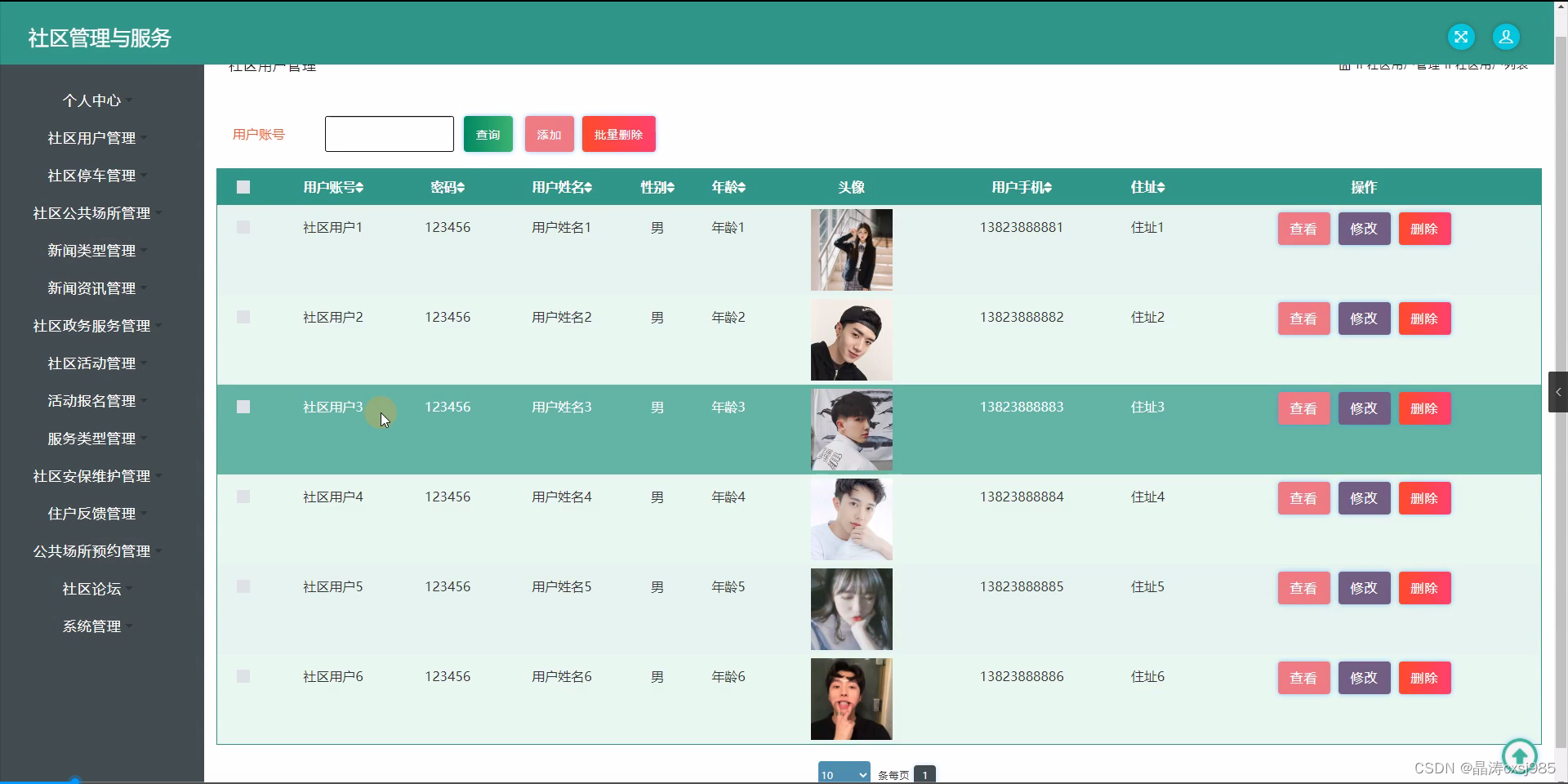Check the row for 社区用户3

click(243, 407)
